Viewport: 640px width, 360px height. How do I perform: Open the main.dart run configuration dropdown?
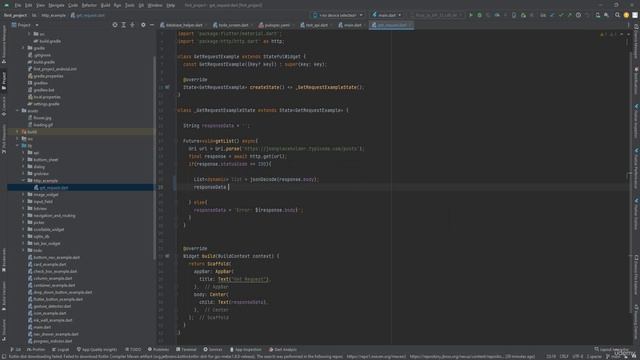[x=386, y=15]
